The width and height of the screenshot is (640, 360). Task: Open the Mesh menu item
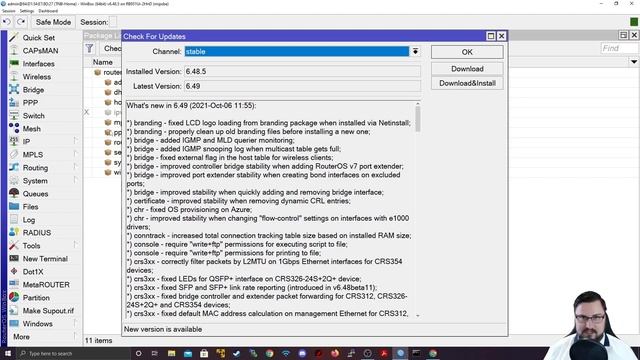click(x=31, y=129)
